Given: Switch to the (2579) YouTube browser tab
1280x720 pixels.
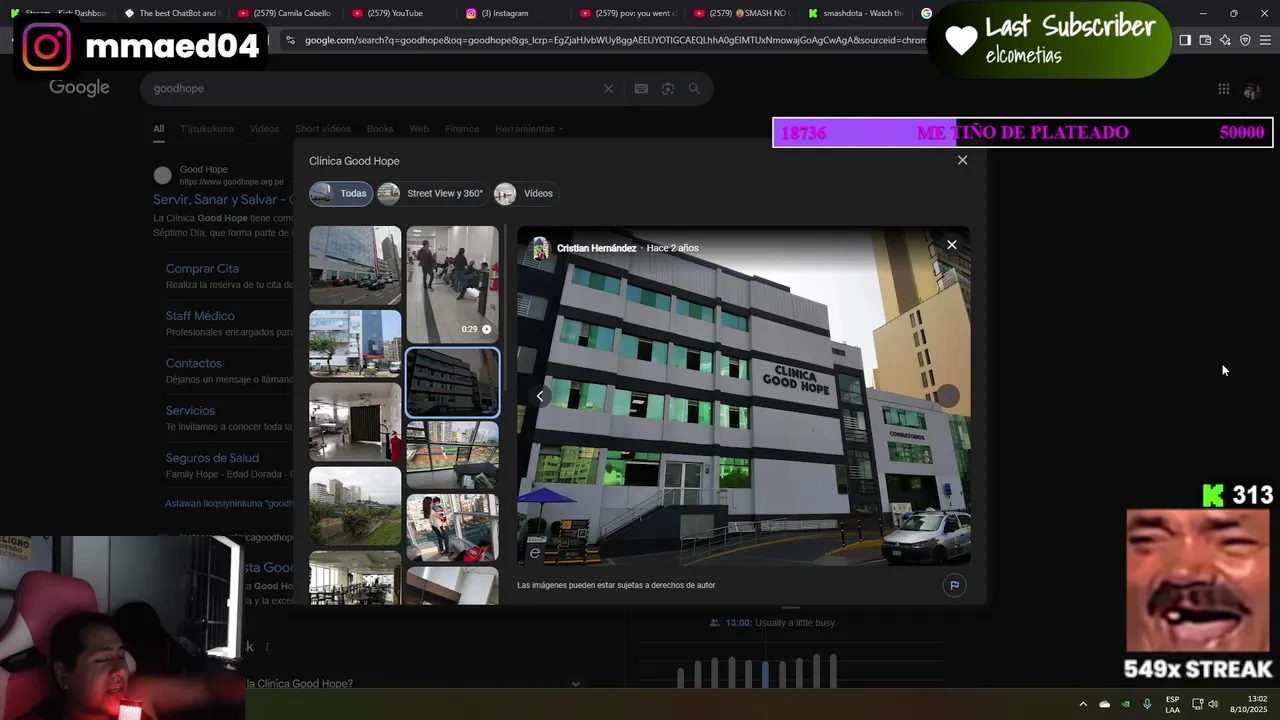Looking at the screenshot, I should tap(400, 13).
